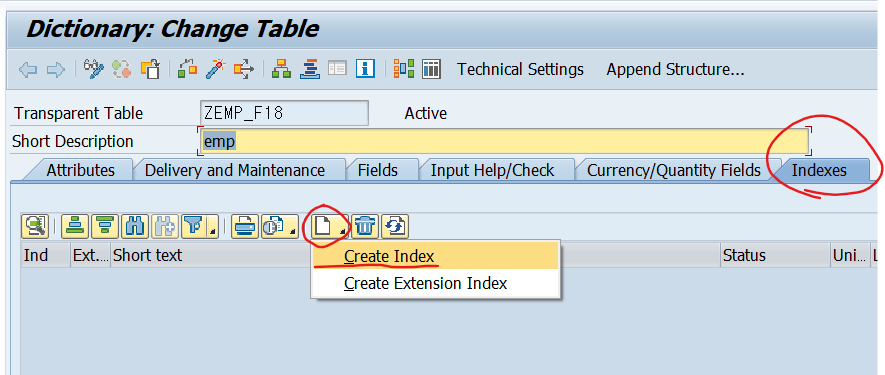Click the Refresh icon in the index toolbar
The width and height of the screenshot is (885, 375).
click(395, 226)
